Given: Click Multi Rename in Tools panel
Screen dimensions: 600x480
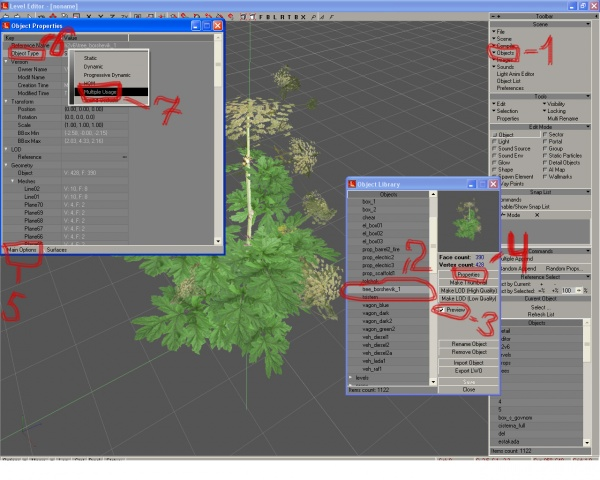Looking at the screenshot, I should click(x=562, y=119).
